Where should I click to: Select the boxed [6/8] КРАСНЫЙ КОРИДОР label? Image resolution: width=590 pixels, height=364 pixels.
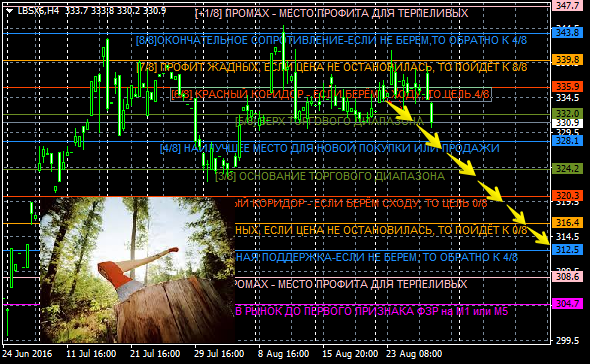[331, 94]
